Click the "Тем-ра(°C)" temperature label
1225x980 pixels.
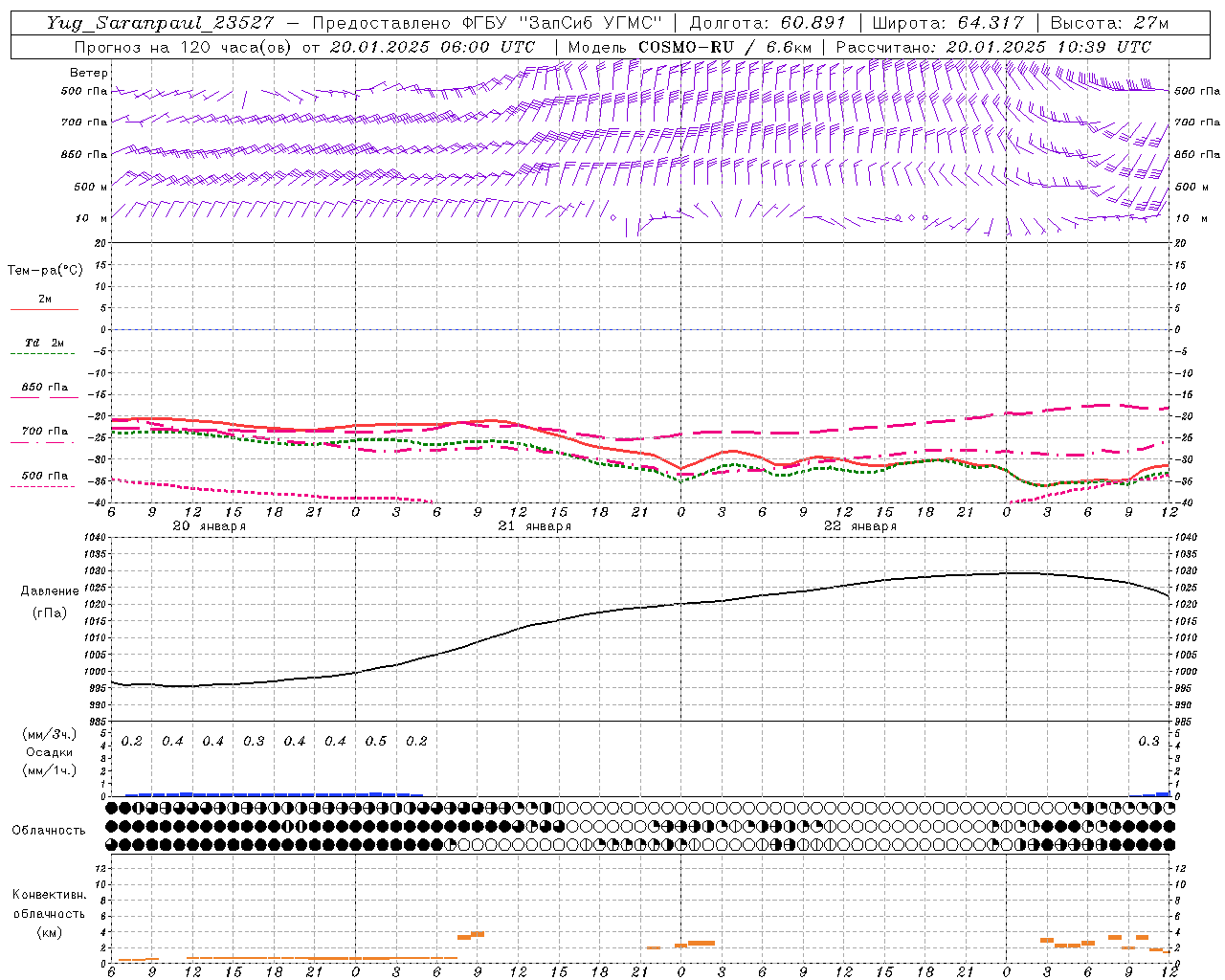(45, 271)
